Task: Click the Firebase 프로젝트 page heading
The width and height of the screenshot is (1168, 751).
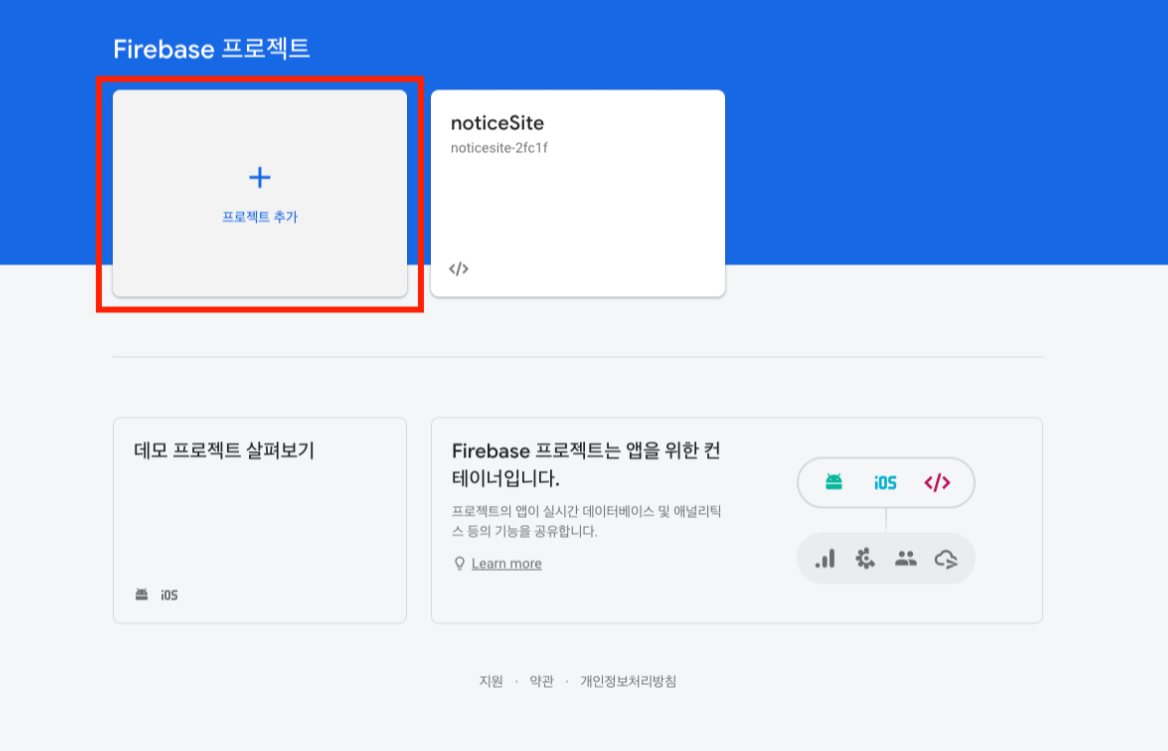Action: point(212,49)
